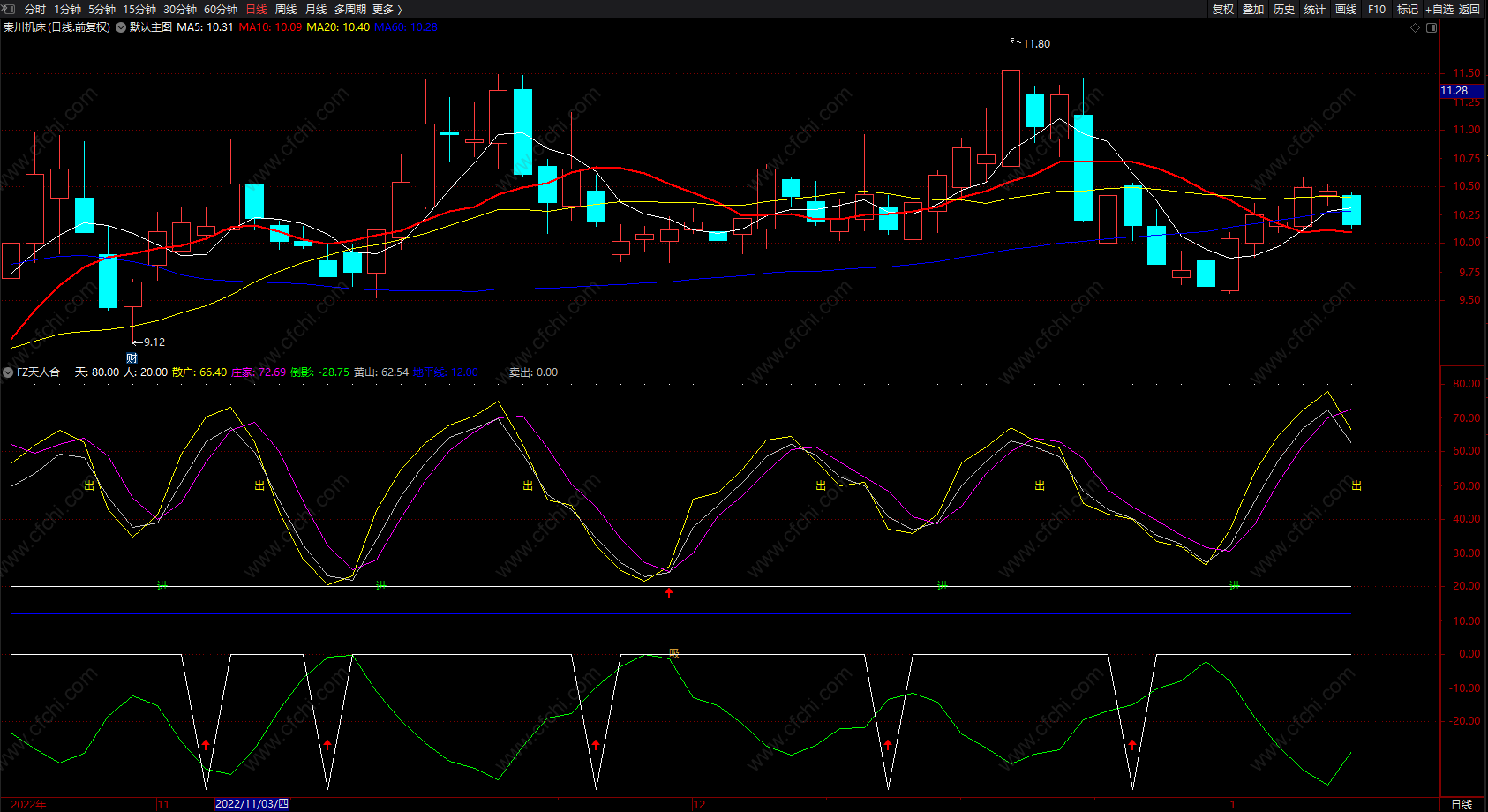This screenshot has width=1488, height=812.
Task: Expand the 更多 periods menu
Action: click(x=387, y=9)
